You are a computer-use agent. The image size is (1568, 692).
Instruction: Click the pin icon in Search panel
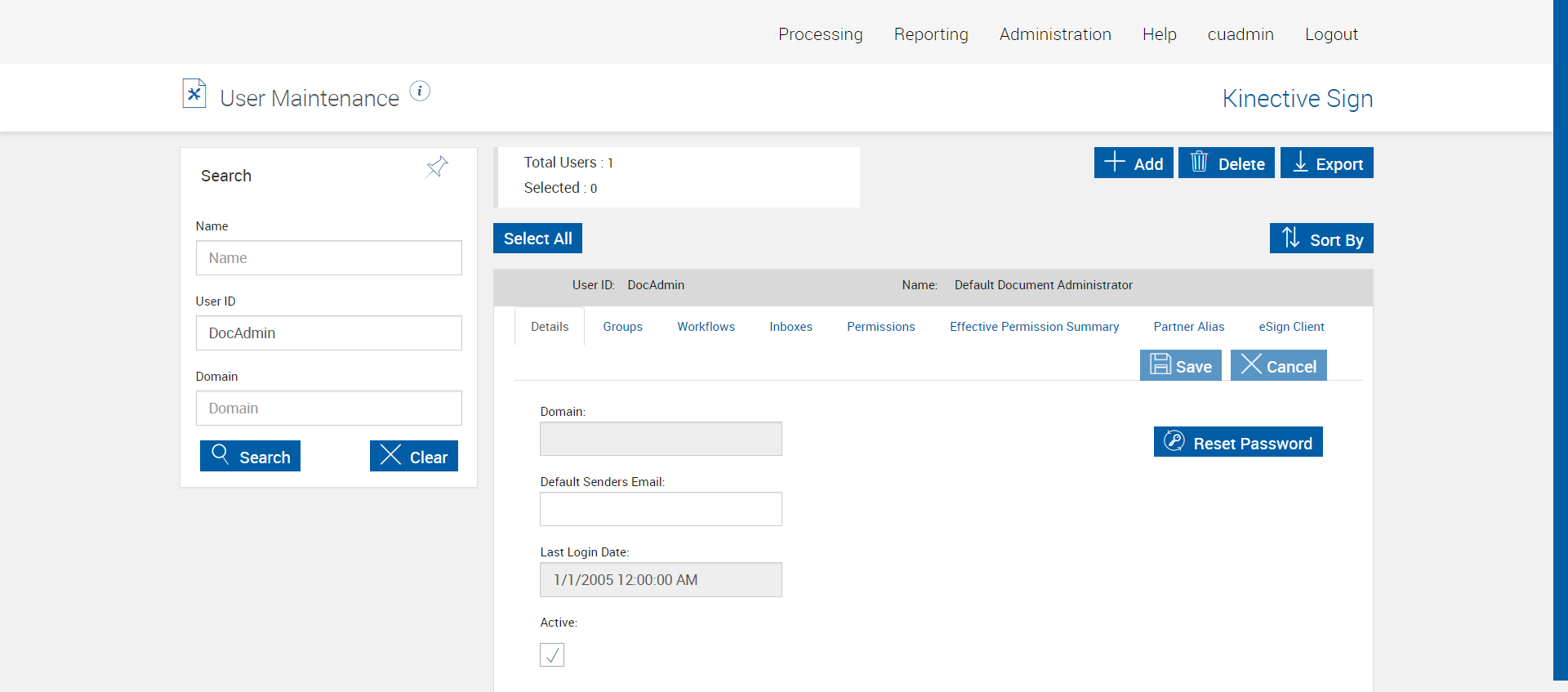[437, 167]
